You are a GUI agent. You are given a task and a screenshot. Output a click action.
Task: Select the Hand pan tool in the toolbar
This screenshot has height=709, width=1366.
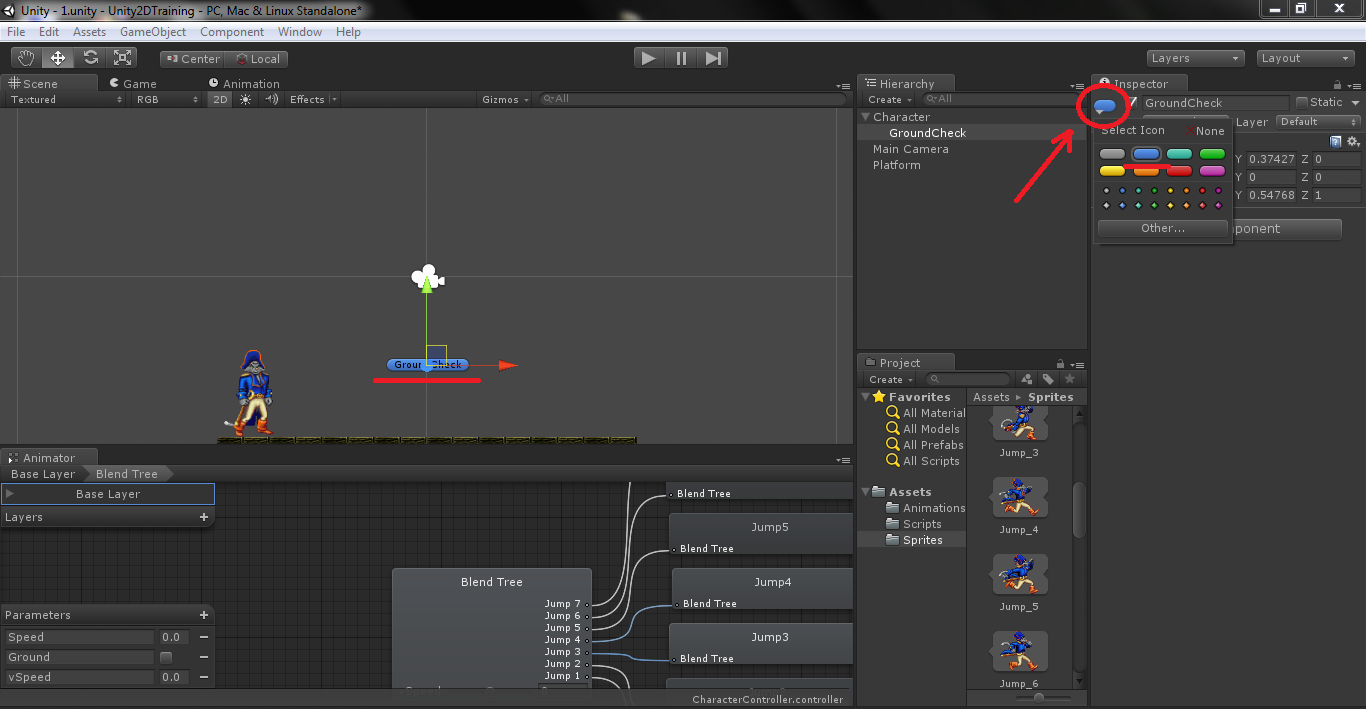pos(25,57)
